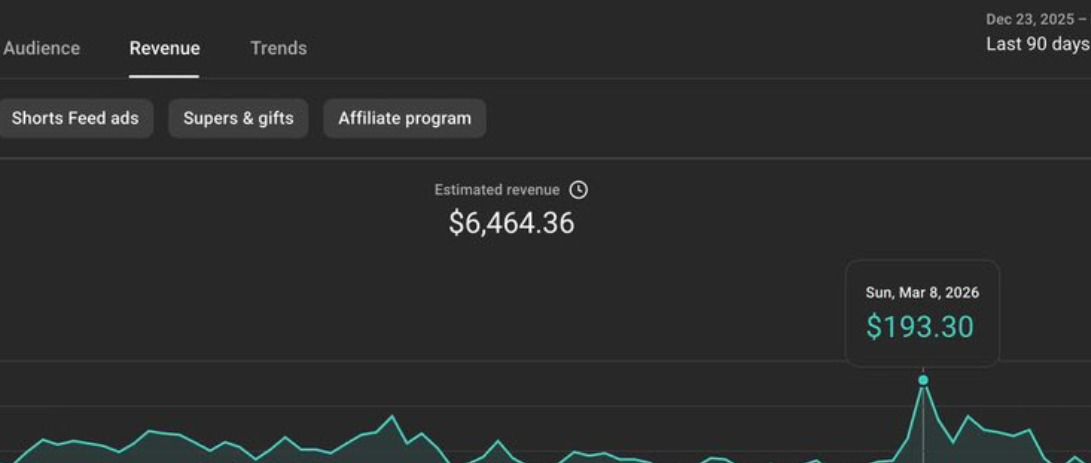Filter by Shorts Feed ads

click(x=75, y=118)
